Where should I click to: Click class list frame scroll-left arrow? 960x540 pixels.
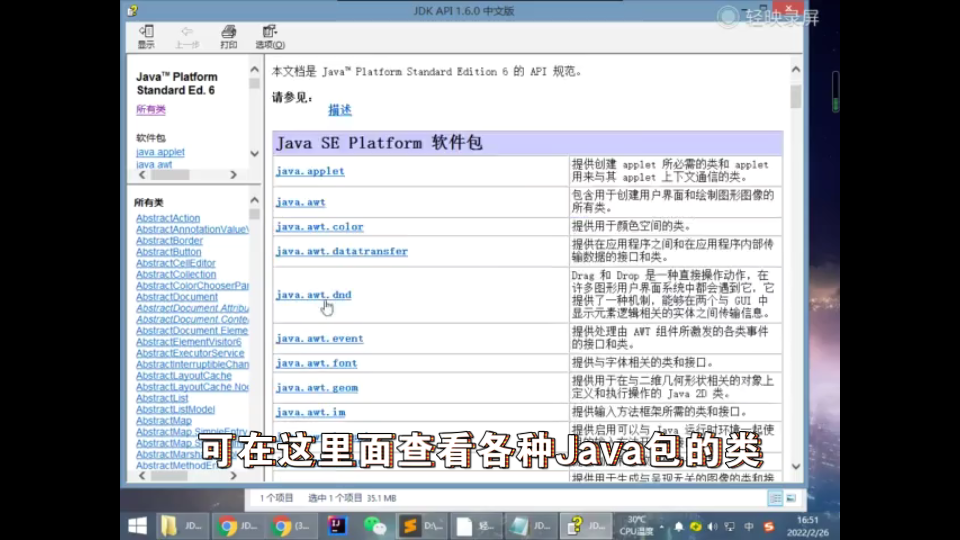(142, 476)
